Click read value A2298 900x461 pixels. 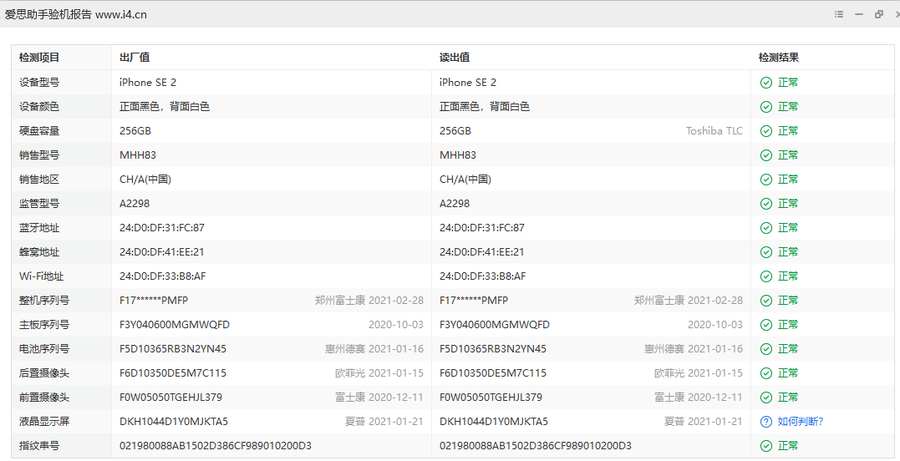[455, 204]
